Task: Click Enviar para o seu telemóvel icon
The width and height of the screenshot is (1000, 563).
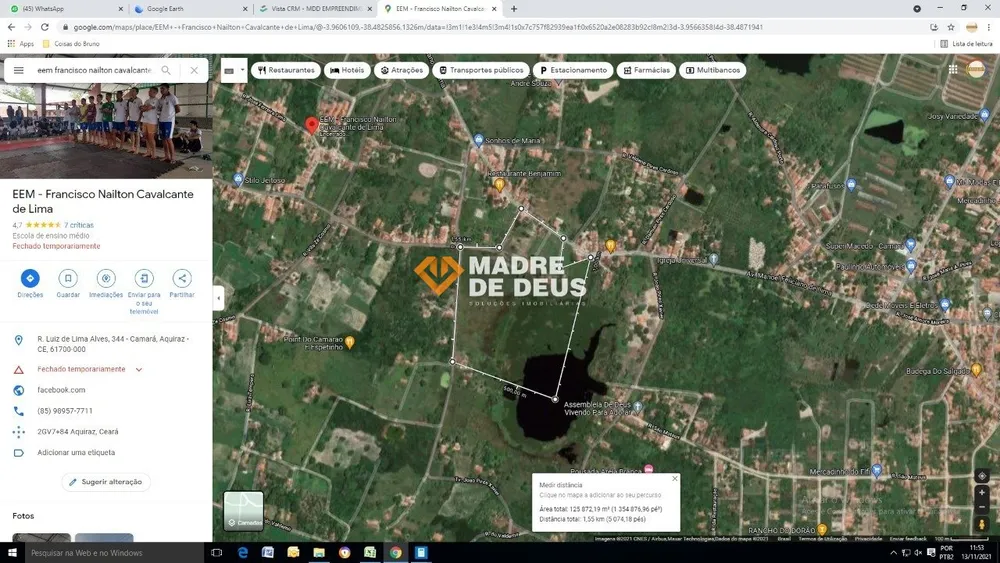Action: (x=144, y=279)
